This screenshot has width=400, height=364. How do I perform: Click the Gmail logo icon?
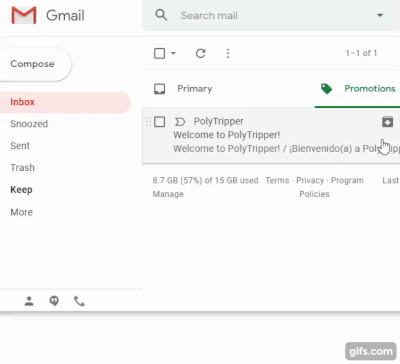click(x=24, y=15)
